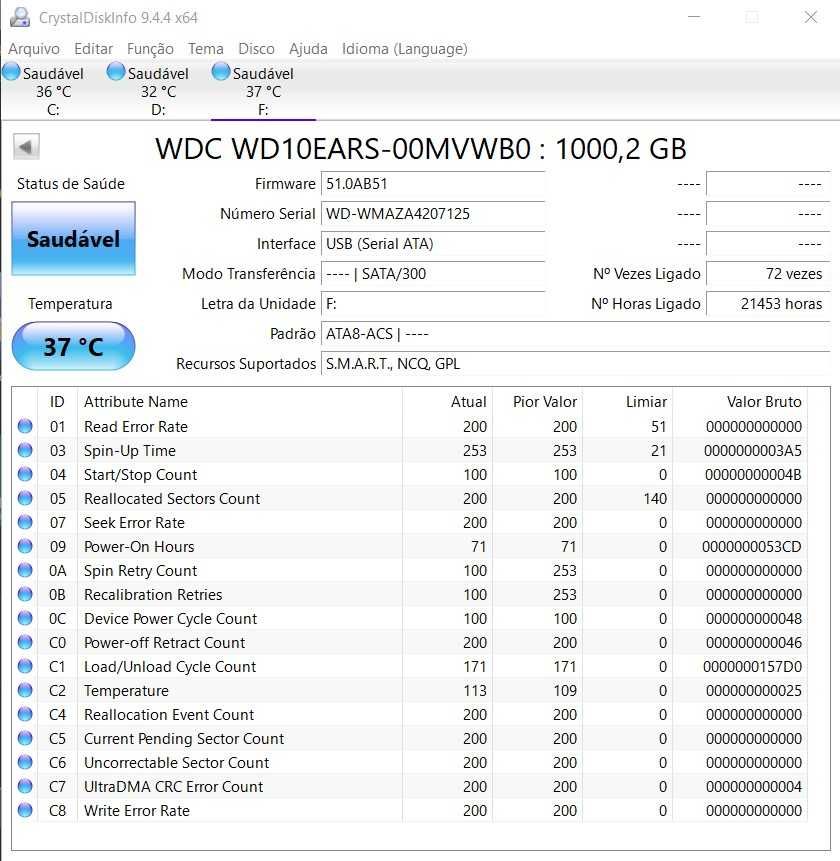Click the drive letter field F:

pos(433,304)
